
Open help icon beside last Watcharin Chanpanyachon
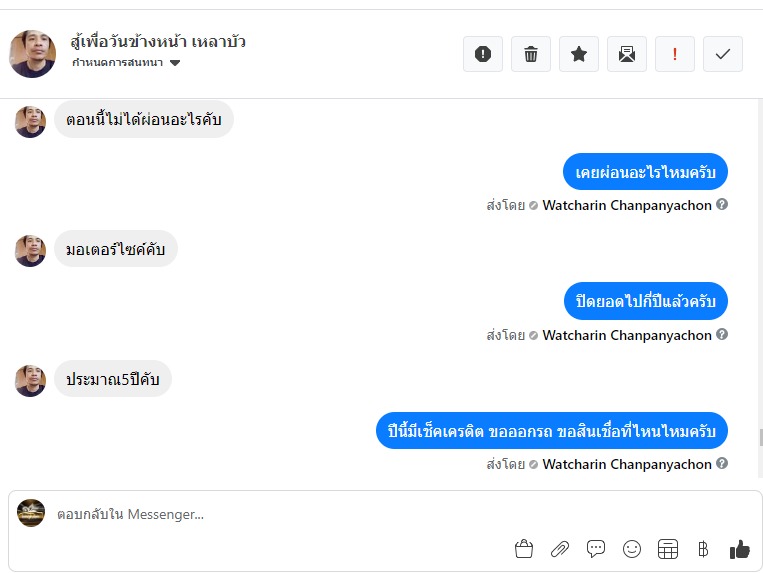tap(722, 463)
